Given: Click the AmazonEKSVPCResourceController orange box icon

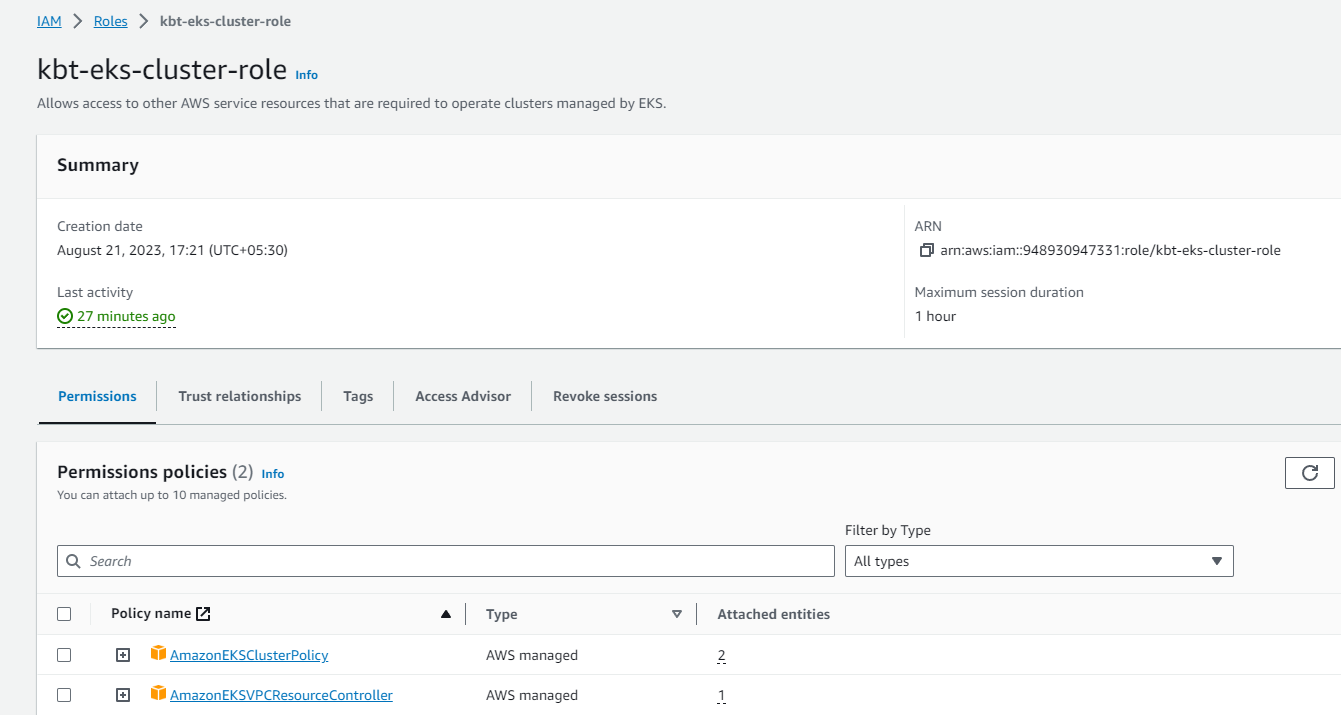Looking at the screenshot, I should (158, 693).
